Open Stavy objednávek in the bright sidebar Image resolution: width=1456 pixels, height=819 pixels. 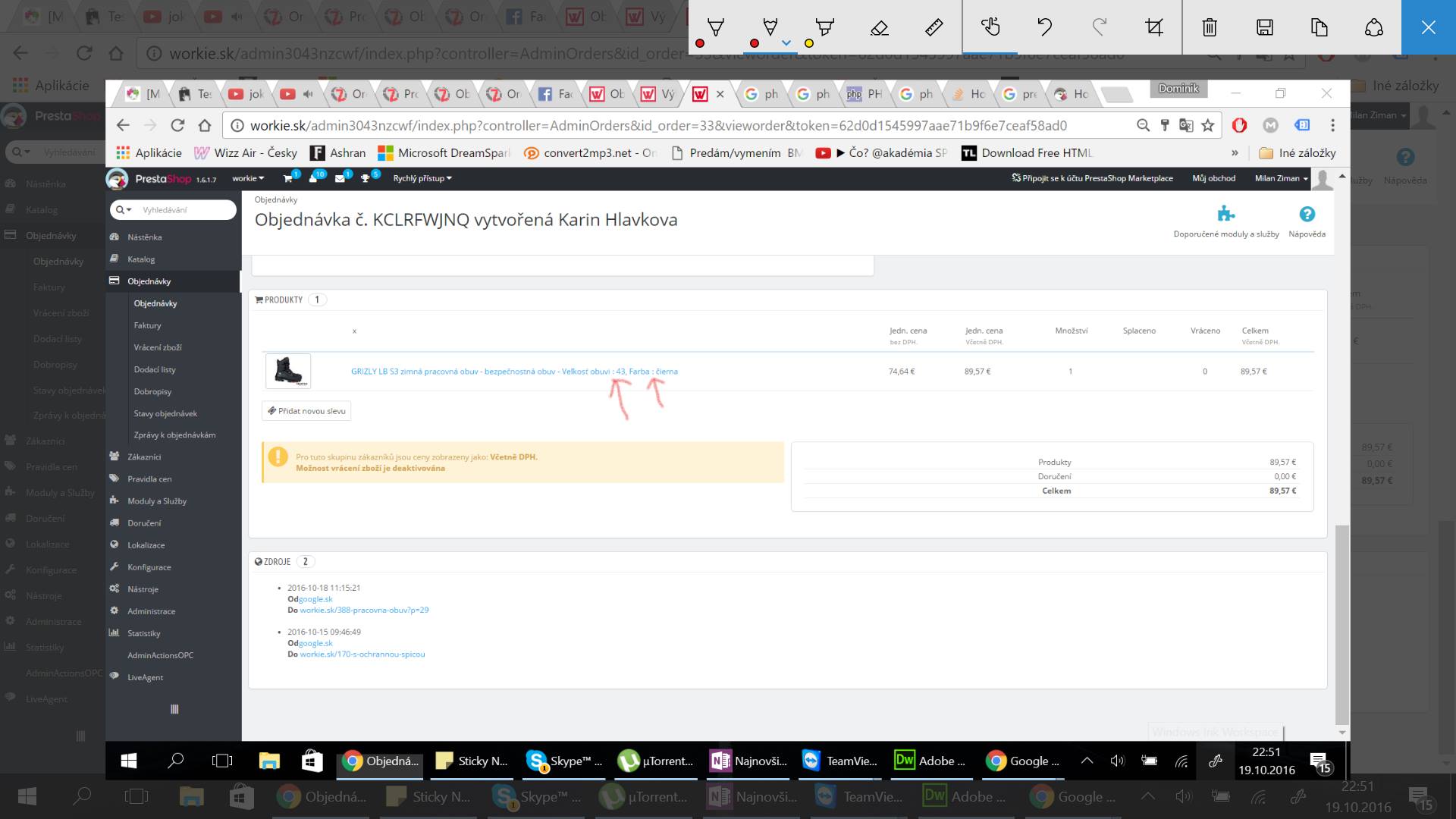click(x=165, y=413)
